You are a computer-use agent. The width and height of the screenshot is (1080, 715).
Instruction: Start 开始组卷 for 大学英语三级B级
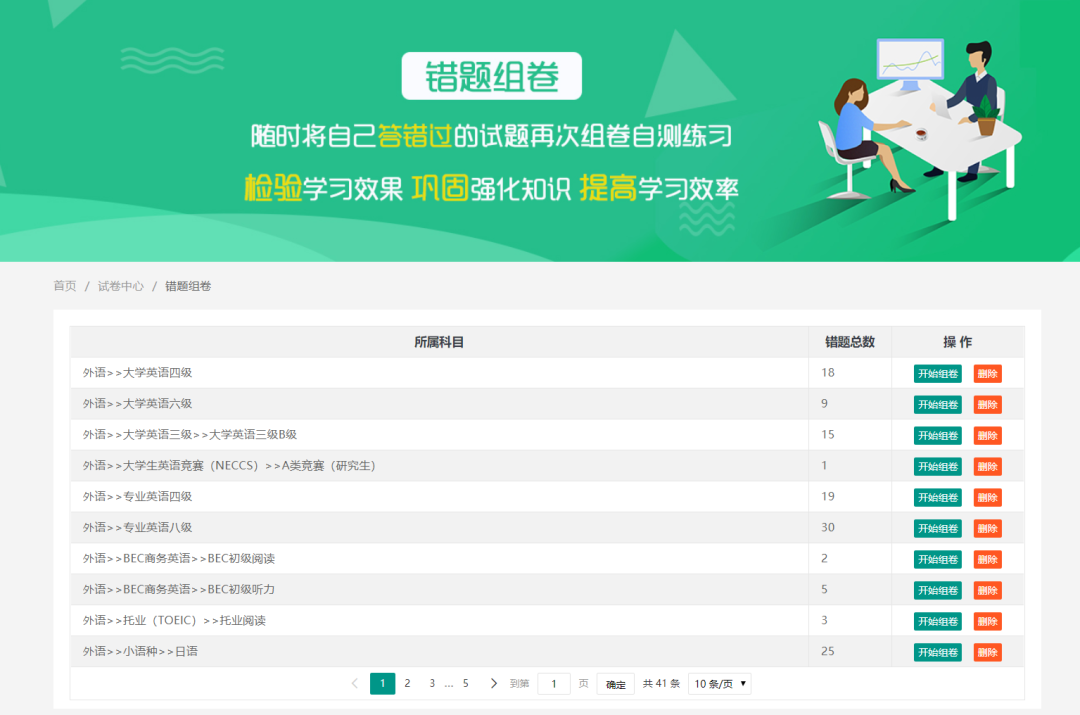point(937,436)
